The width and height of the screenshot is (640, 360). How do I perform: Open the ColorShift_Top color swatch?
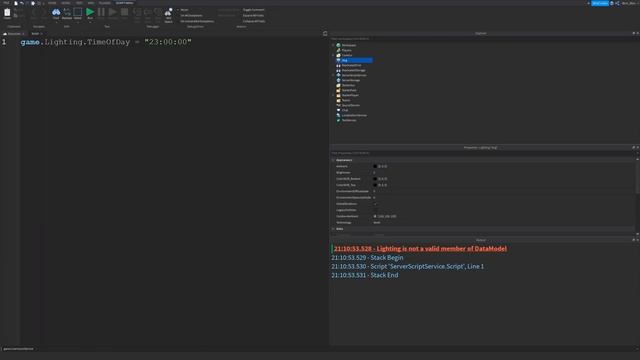point(375,185)
